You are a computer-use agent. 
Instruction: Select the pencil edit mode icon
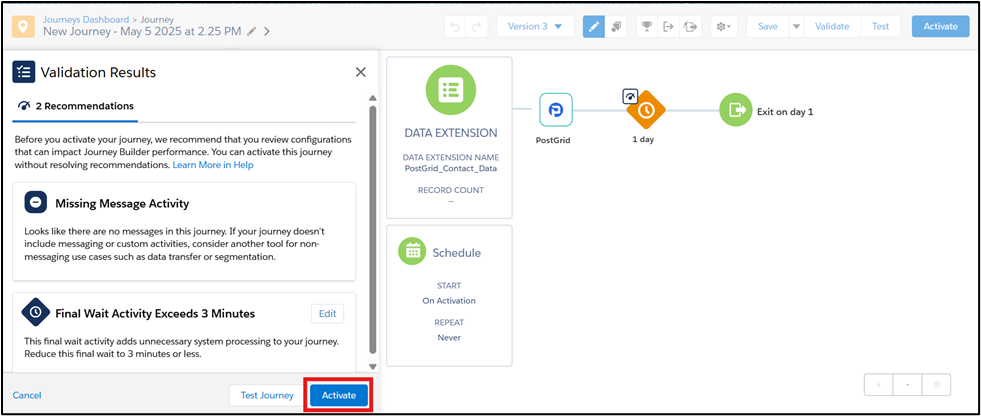pos(594,27)
